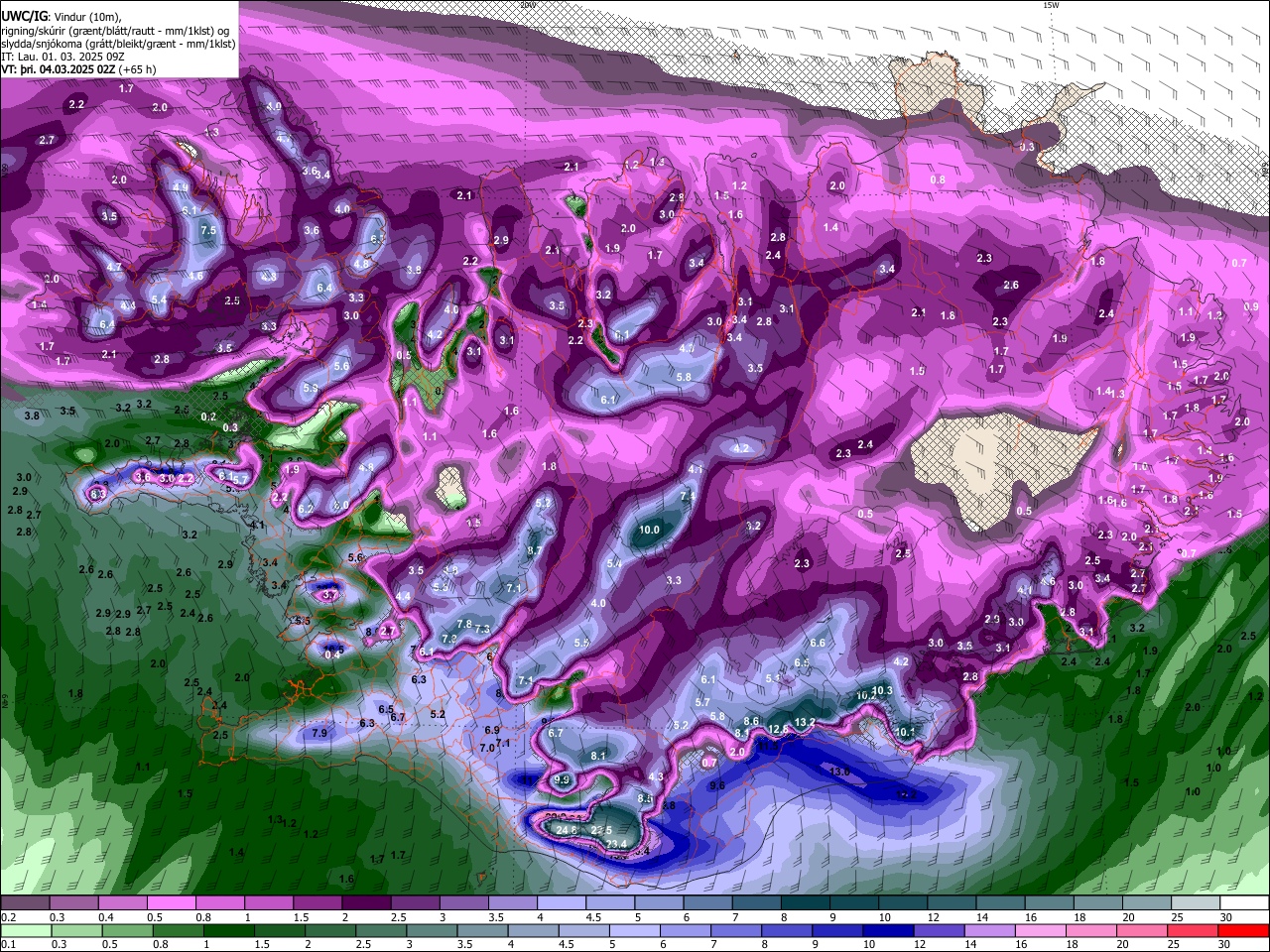Click the '4.9' value in the Westfjords
The height and width of the screenshot is (952, 1270).
click(180, 186)
